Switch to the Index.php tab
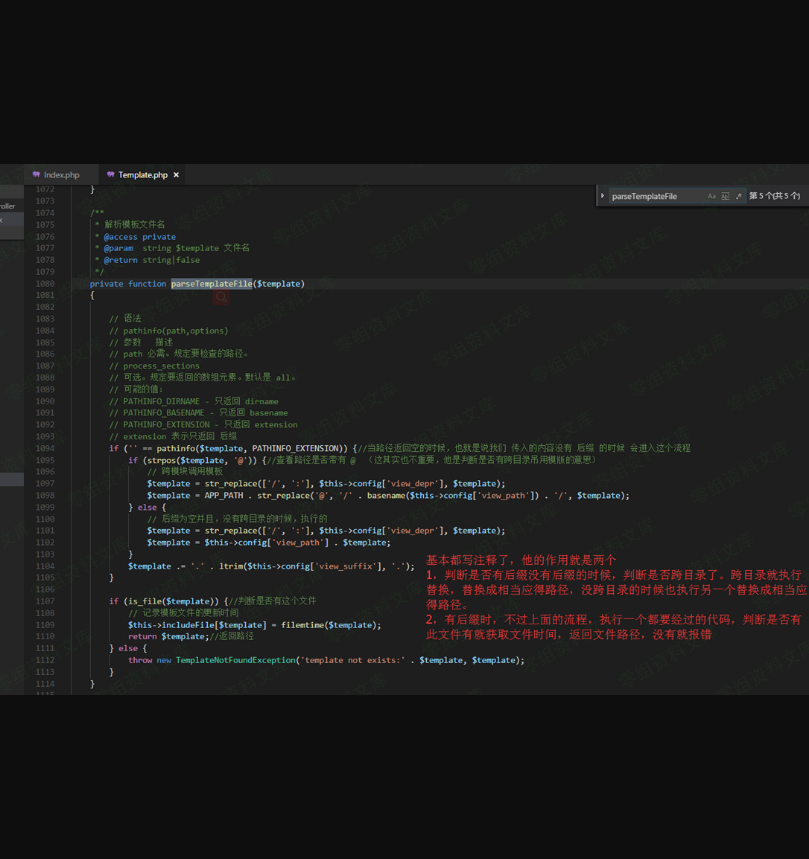Image resolution: width=809 pixels, height=859 pixels. [x=61, y=175]
